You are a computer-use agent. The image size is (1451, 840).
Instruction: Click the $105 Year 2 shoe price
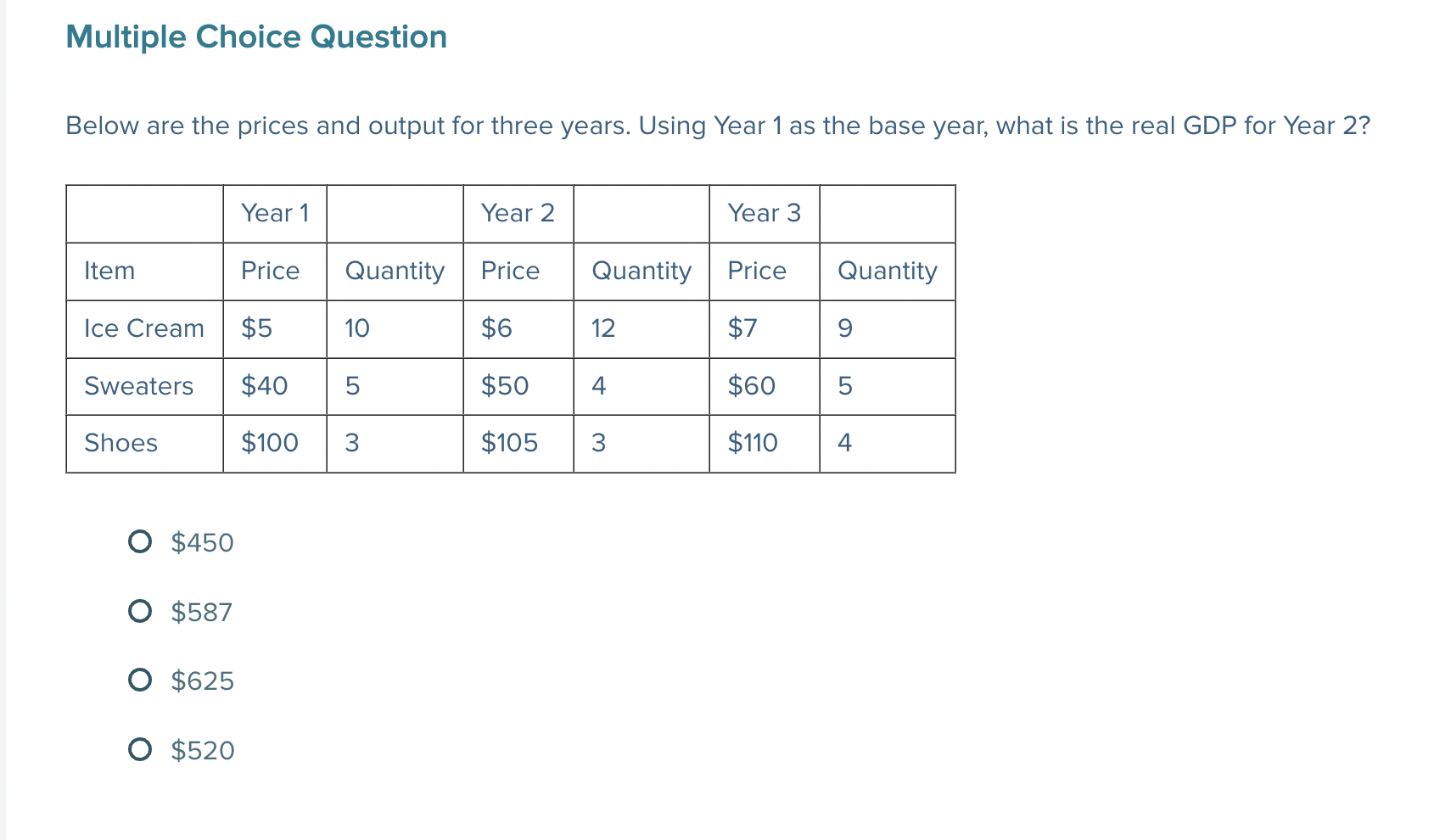click(510, 443)
